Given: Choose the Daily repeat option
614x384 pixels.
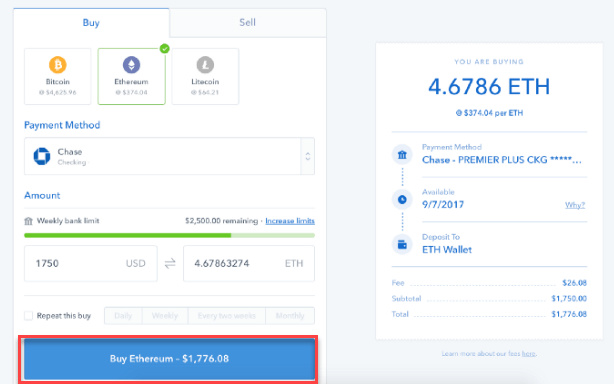Looking at the screenshot, I should click(123, 315).
